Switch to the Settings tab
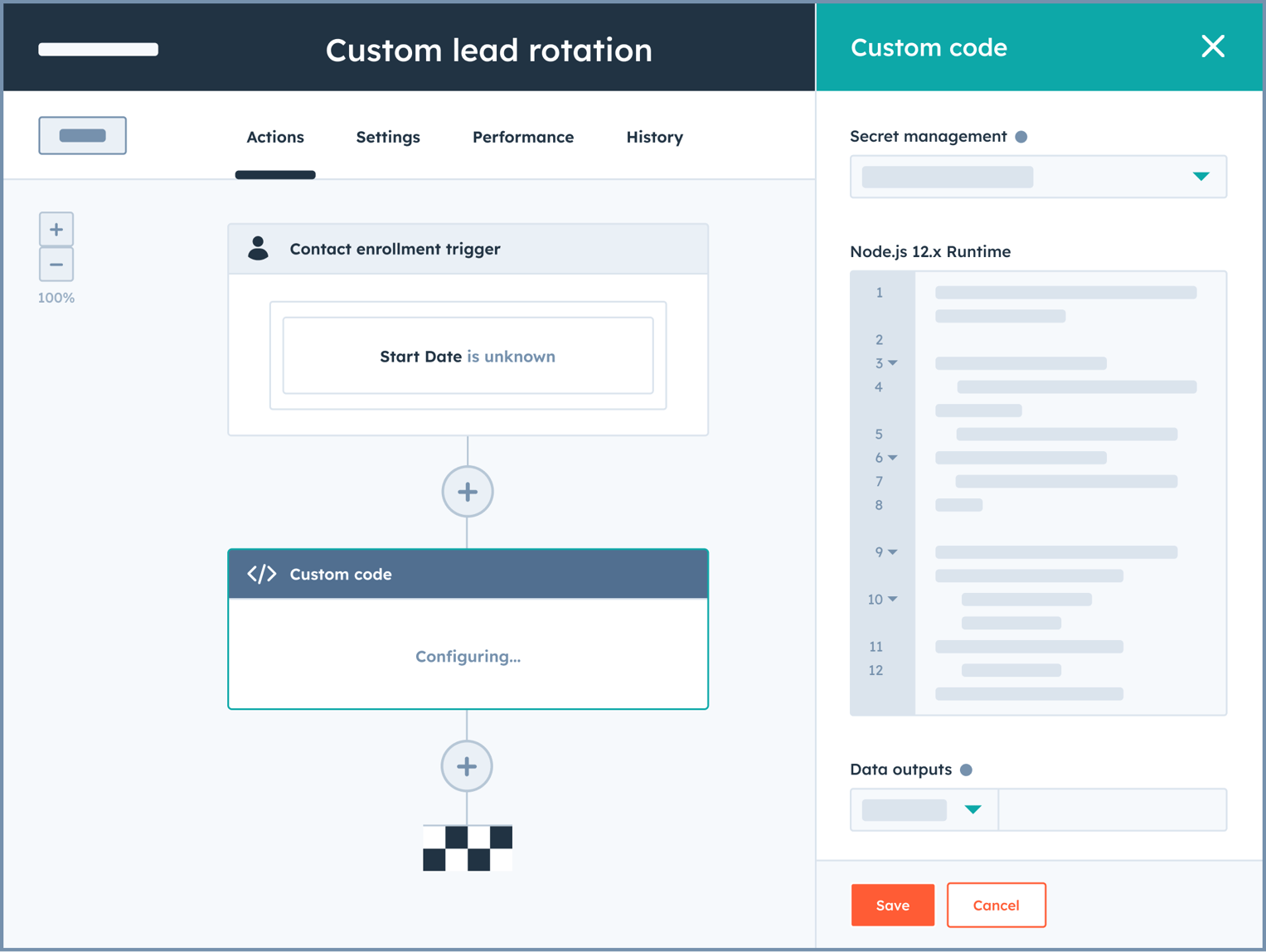Image resolution: width=1266 pixels, height=952 pixels. (387, 137)
